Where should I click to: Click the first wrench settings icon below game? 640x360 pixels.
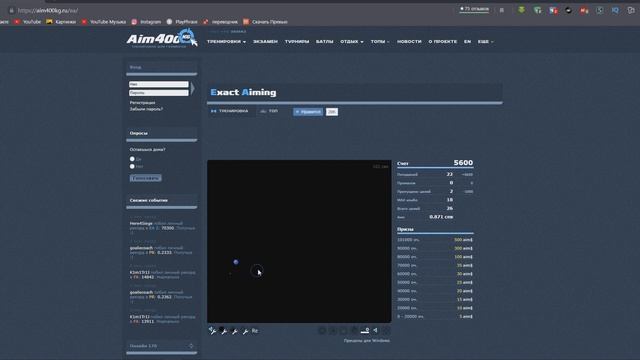coord(213,331)
